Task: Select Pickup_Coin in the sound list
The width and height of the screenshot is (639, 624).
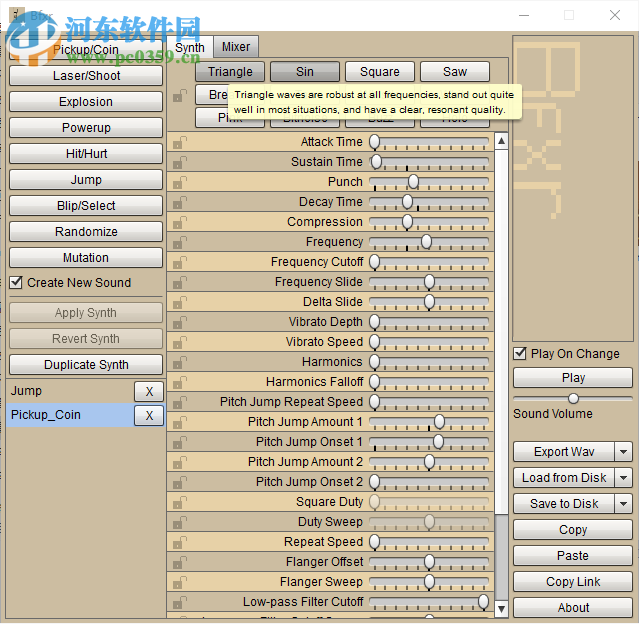Action: (69, 415)
